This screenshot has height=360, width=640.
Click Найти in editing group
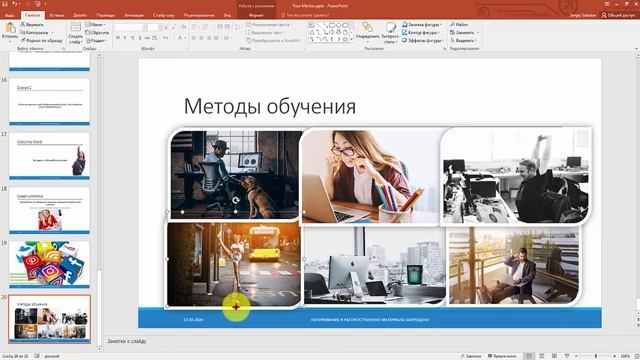459,24
